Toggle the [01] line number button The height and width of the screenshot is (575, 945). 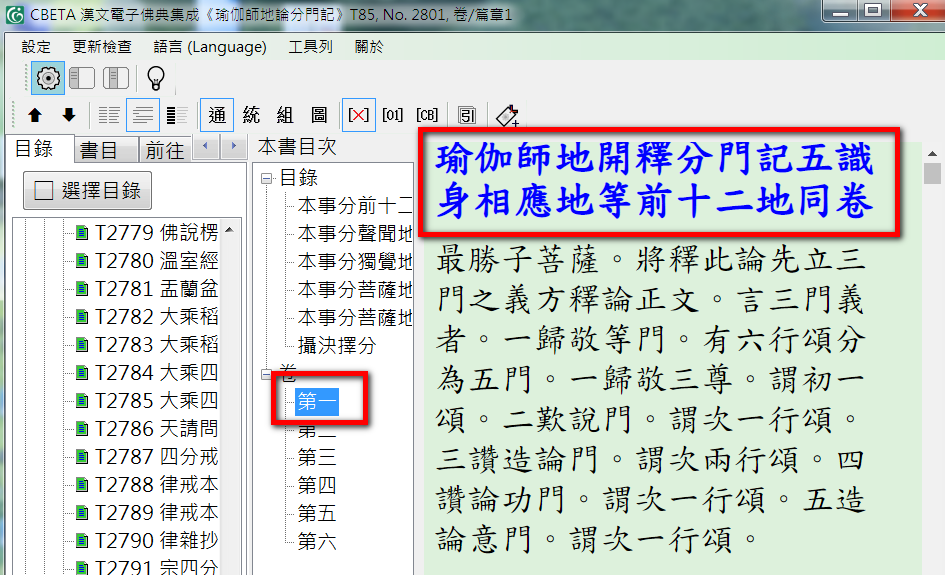click(392, 115)
